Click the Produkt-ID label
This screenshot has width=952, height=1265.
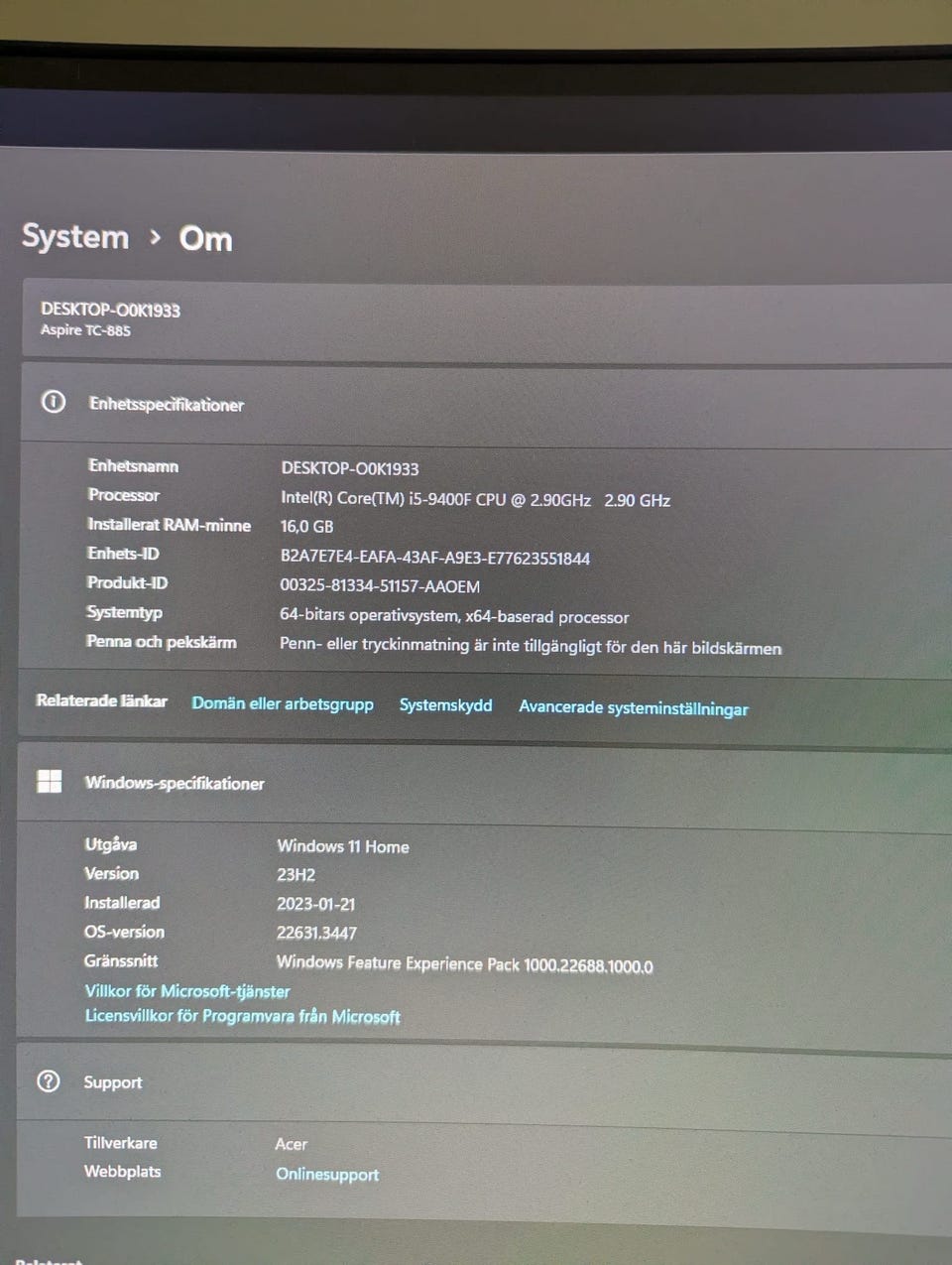point(127,582)
